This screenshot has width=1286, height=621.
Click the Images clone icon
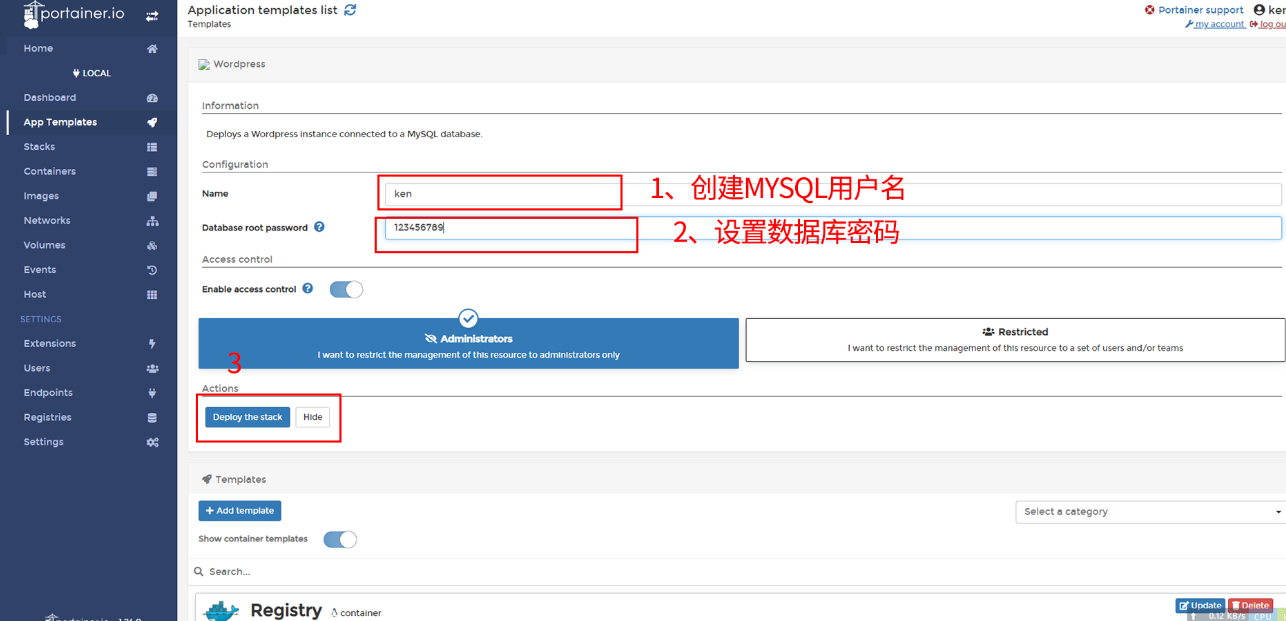(x=152, y=197)
